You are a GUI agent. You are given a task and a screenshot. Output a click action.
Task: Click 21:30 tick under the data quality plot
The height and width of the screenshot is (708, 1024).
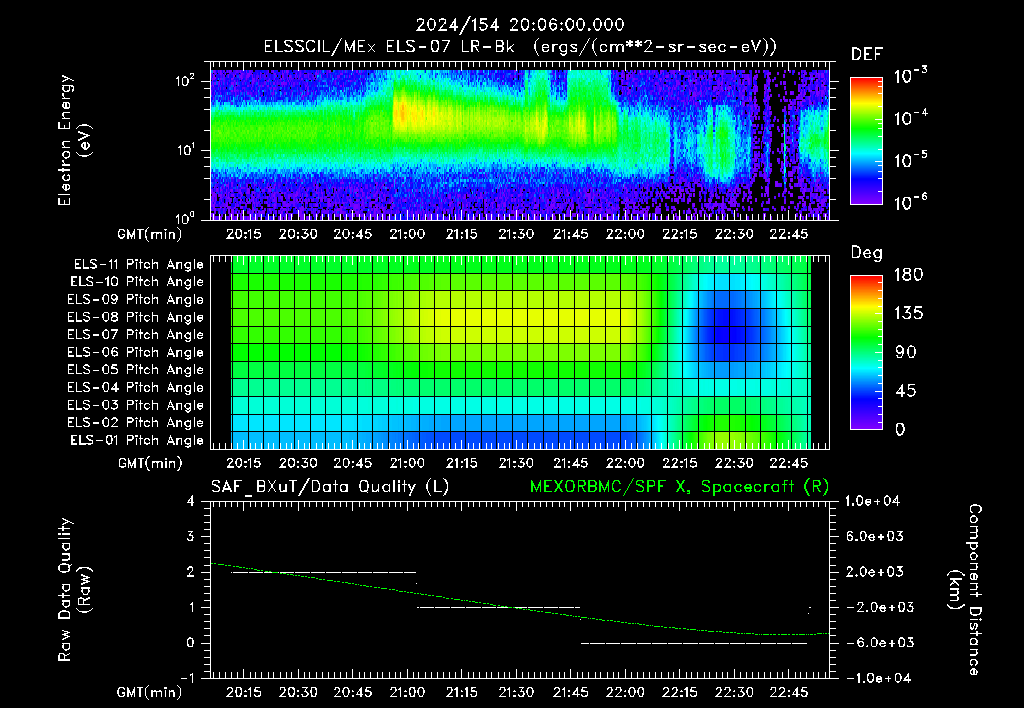(x=516, y=692)
